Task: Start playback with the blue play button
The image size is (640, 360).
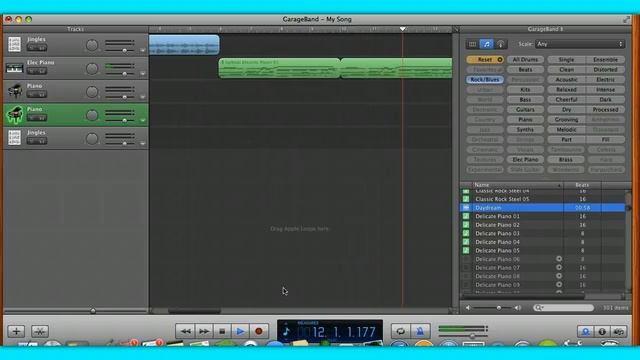Action: [x=240, y=331]
